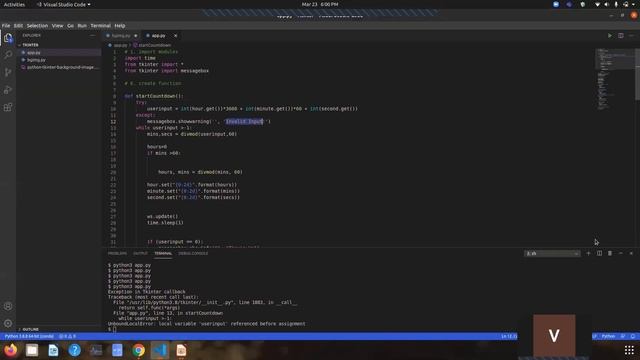Viewport: 640px width, 360px height.
Task: Open the Run menu
Action: (82, 25)
